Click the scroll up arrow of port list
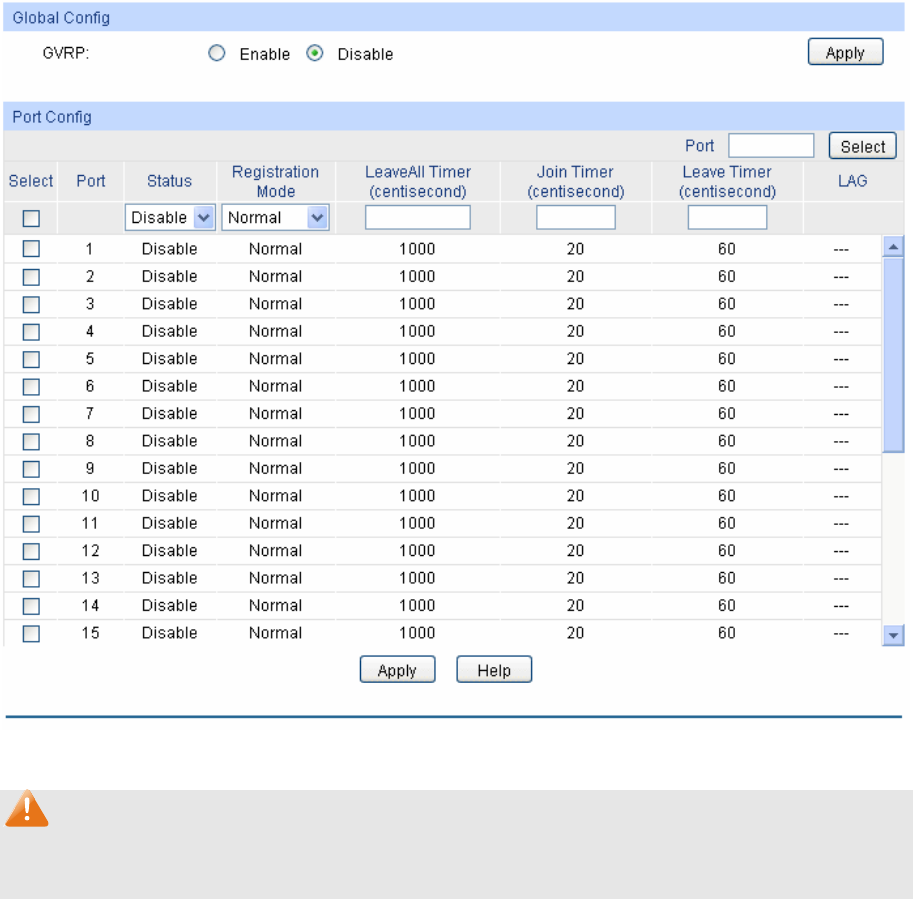This screenshot has height=899, width=913. click(894, 246)
